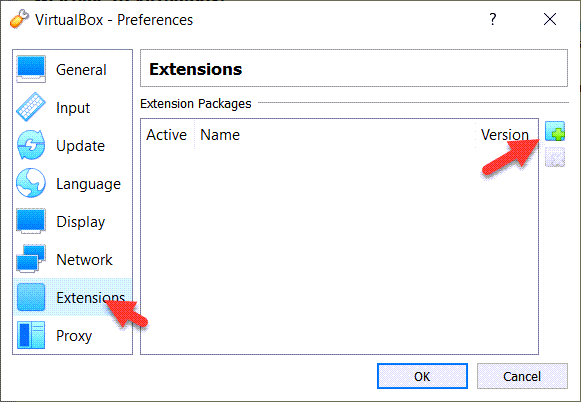Discard changes with the Cancel button
The width and height of the screenshot is (581, 402).
[x=522, y=376]
